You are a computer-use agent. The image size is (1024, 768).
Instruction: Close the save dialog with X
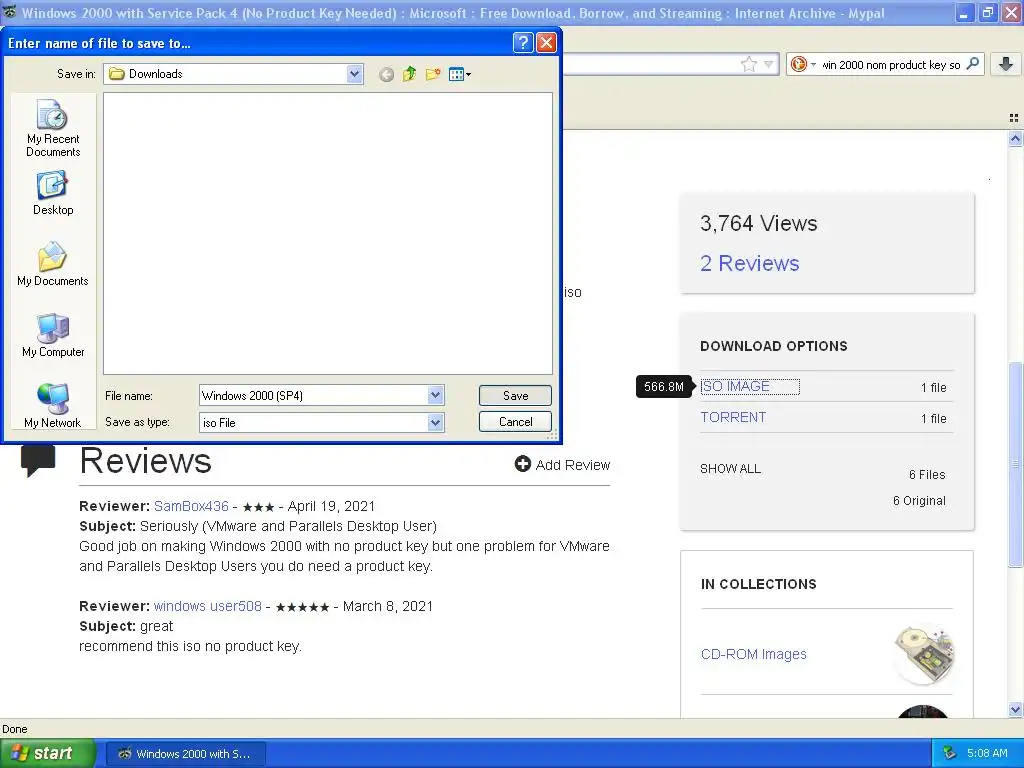click(546, 43)
